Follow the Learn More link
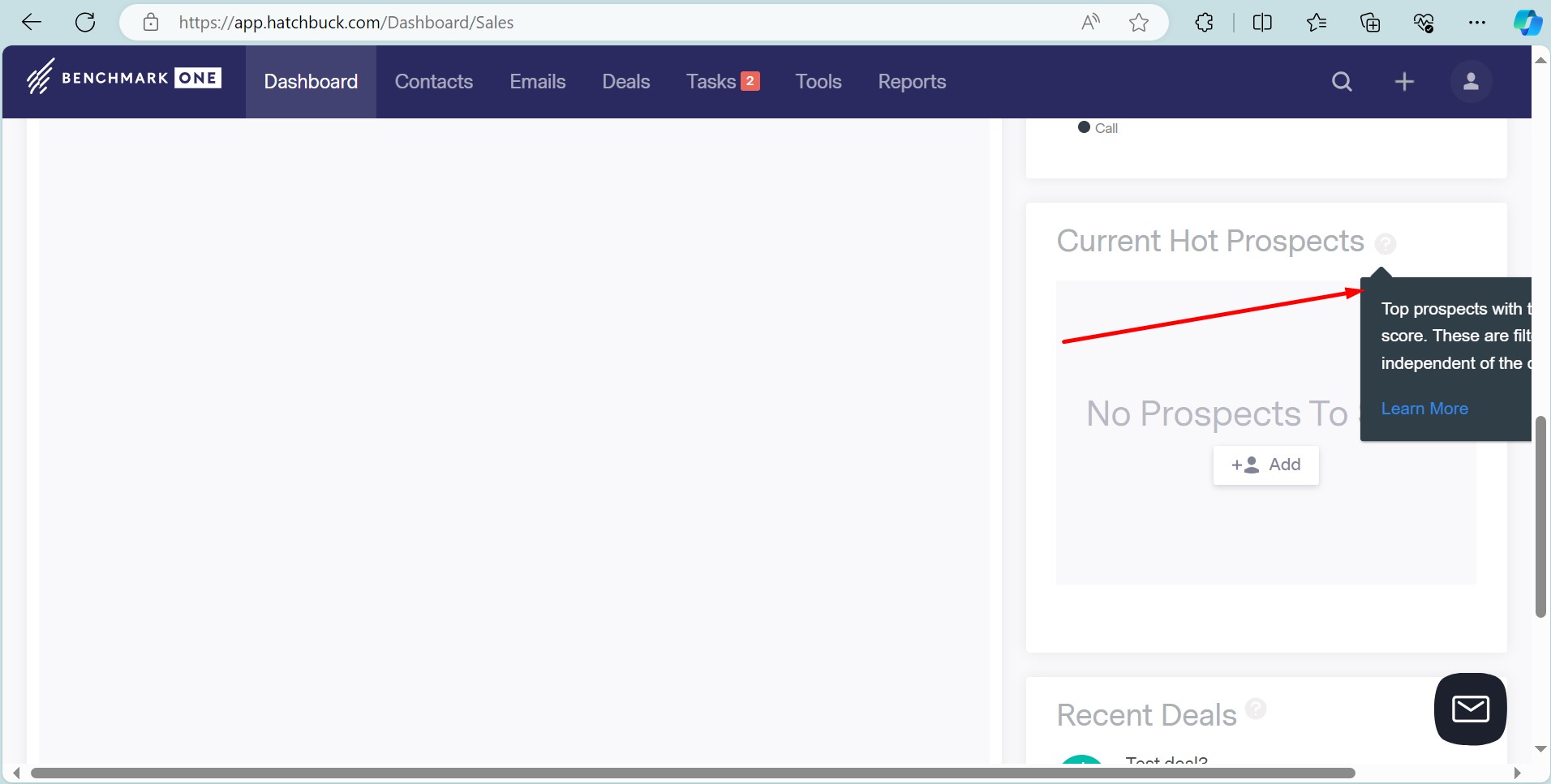The height and width of the screenshot is (784, 1551). pos(1424,409)
